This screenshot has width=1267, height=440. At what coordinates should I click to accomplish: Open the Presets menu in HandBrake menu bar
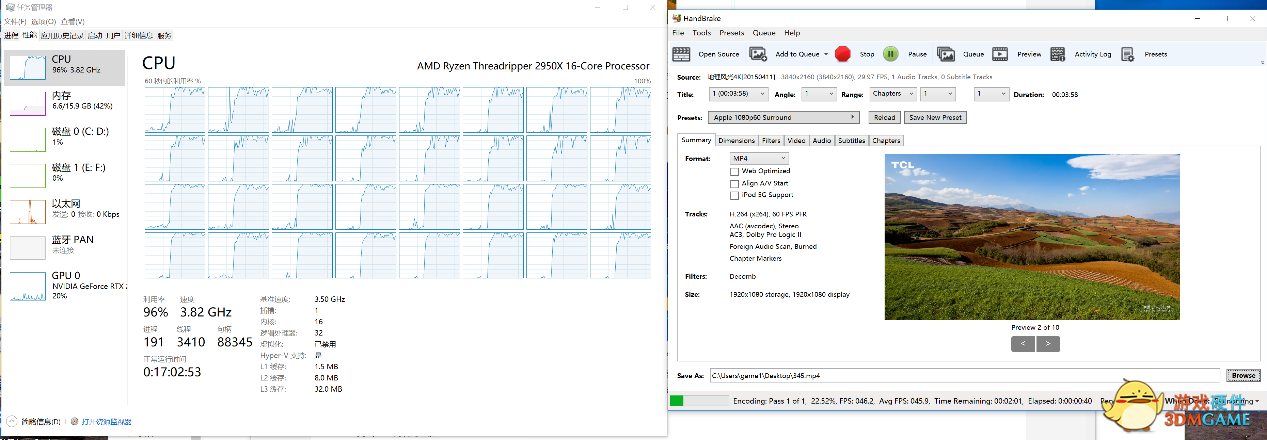(x=732, y=33)
